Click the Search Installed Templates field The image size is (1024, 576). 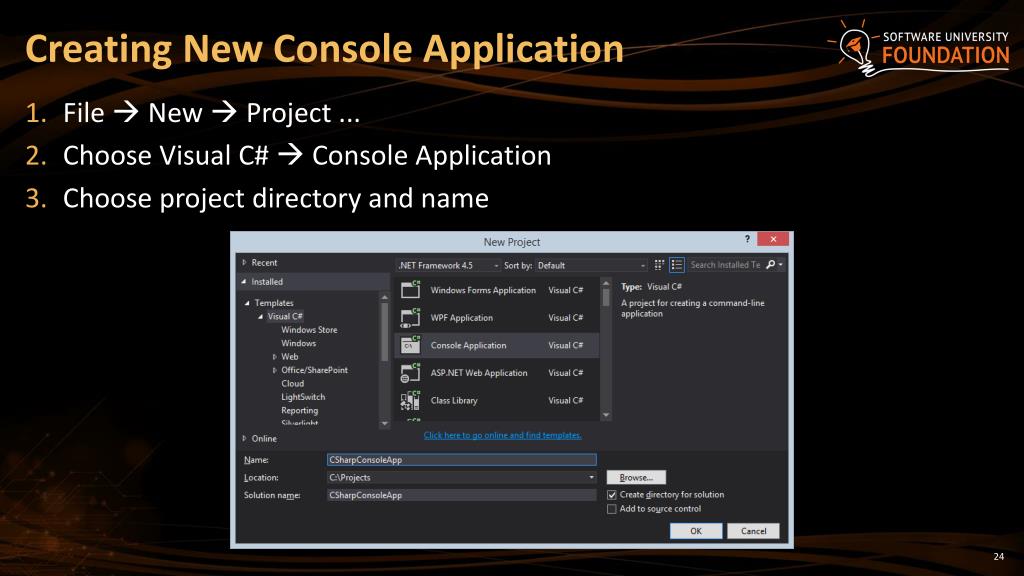pyautogui.click(x=726, y=264)
